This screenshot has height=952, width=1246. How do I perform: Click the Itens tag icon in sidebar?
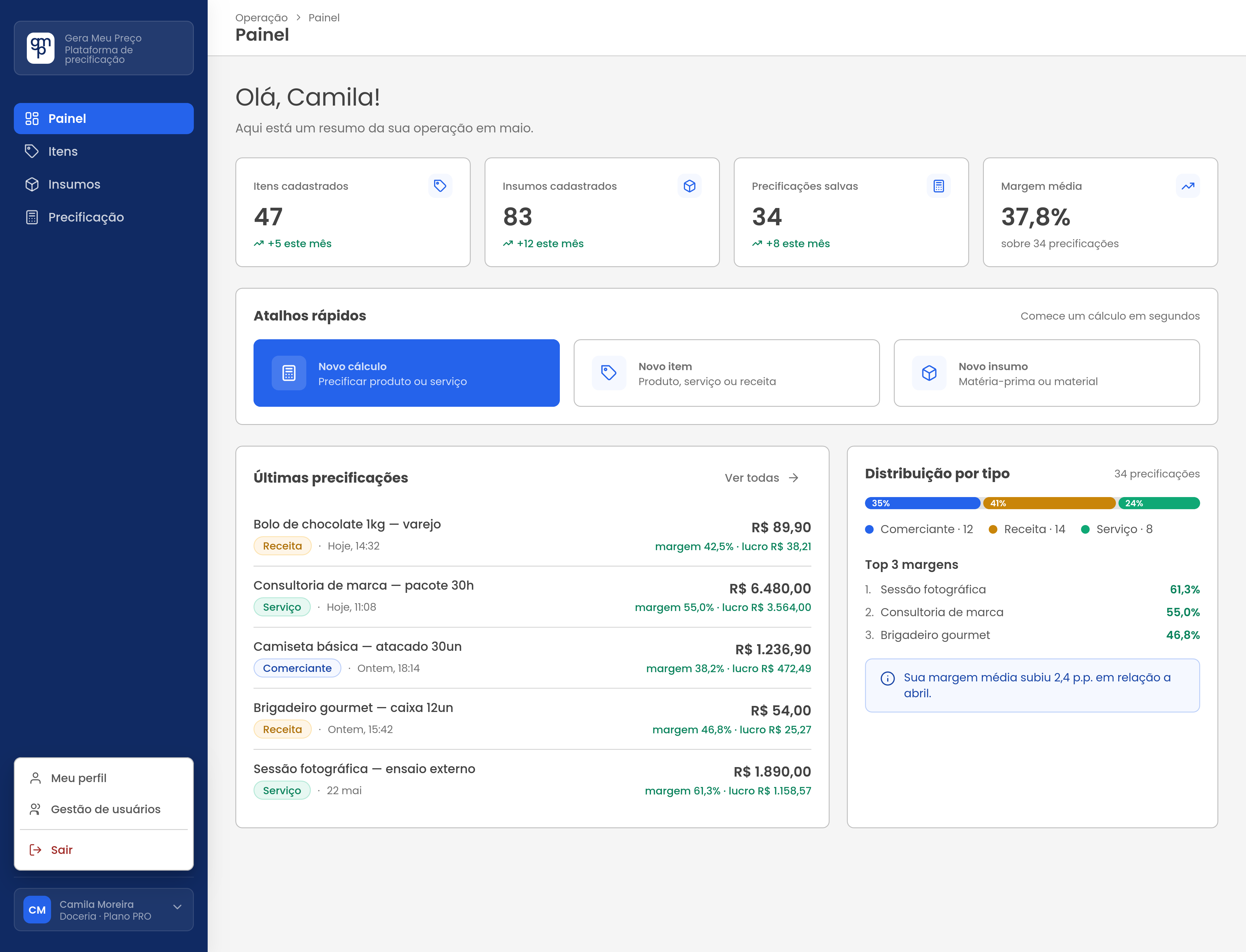coord(32,151)
